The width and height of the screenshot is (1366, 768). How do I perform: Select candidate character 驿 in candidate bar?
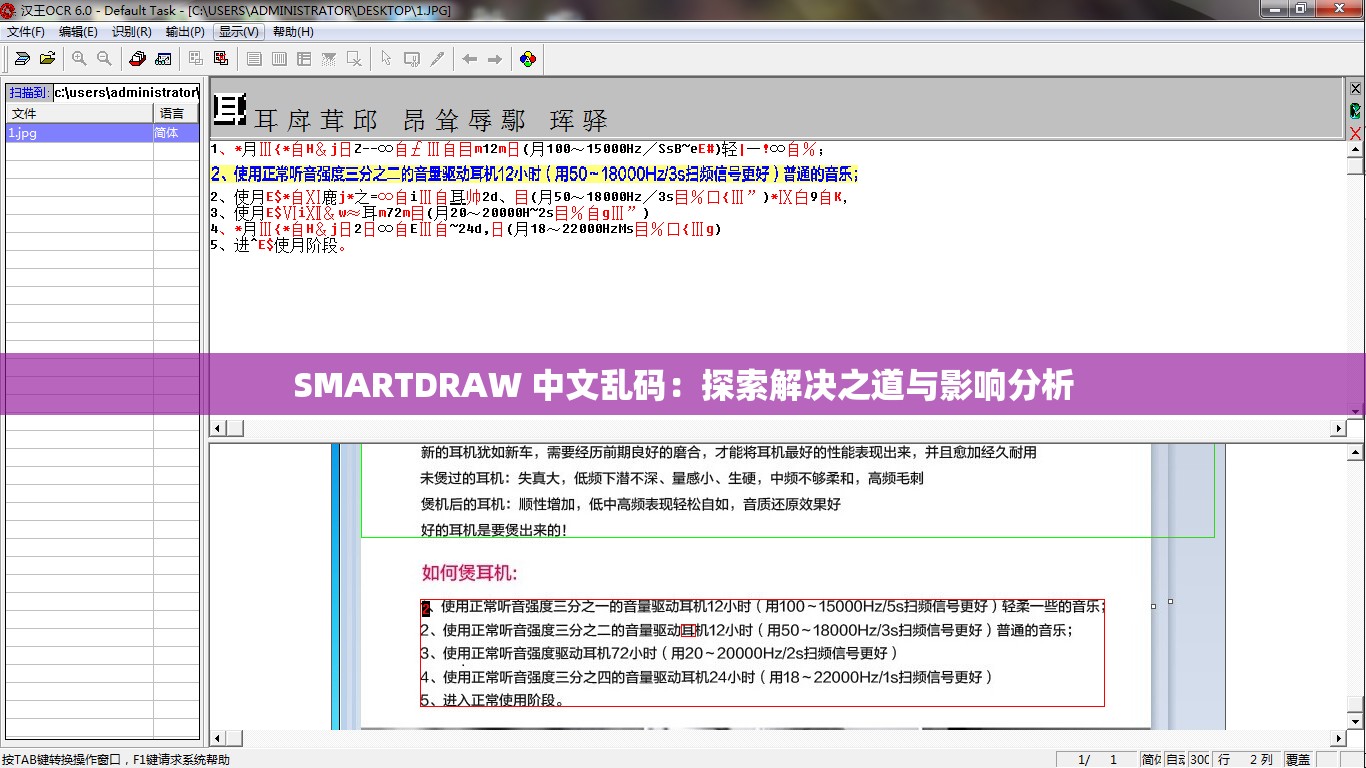click(x=595, y=121)
